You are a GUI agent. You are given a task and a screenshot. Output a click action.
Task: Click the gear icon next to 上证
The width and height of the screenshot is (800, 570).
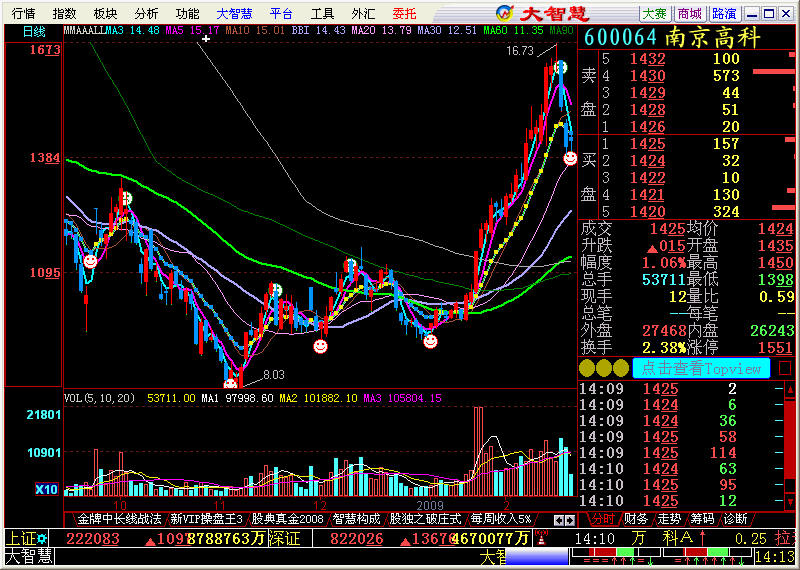point(41,538)
